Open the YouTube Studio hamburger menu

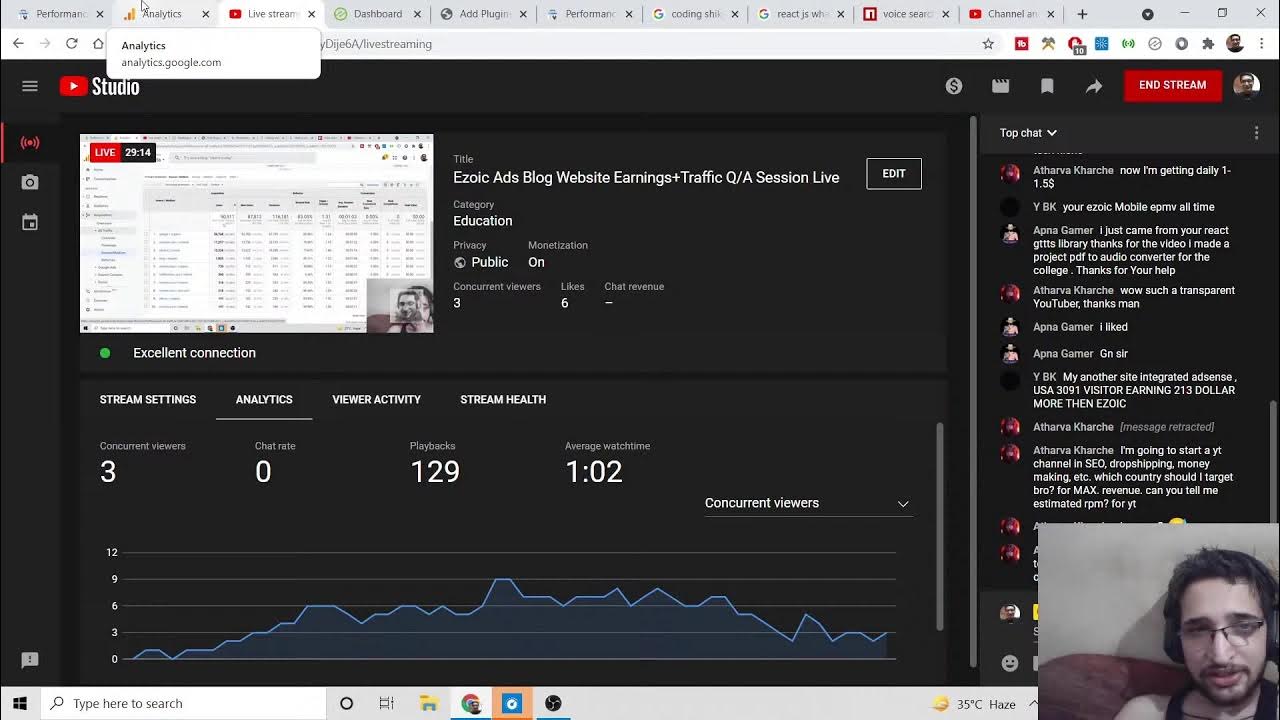click(30, 86)
